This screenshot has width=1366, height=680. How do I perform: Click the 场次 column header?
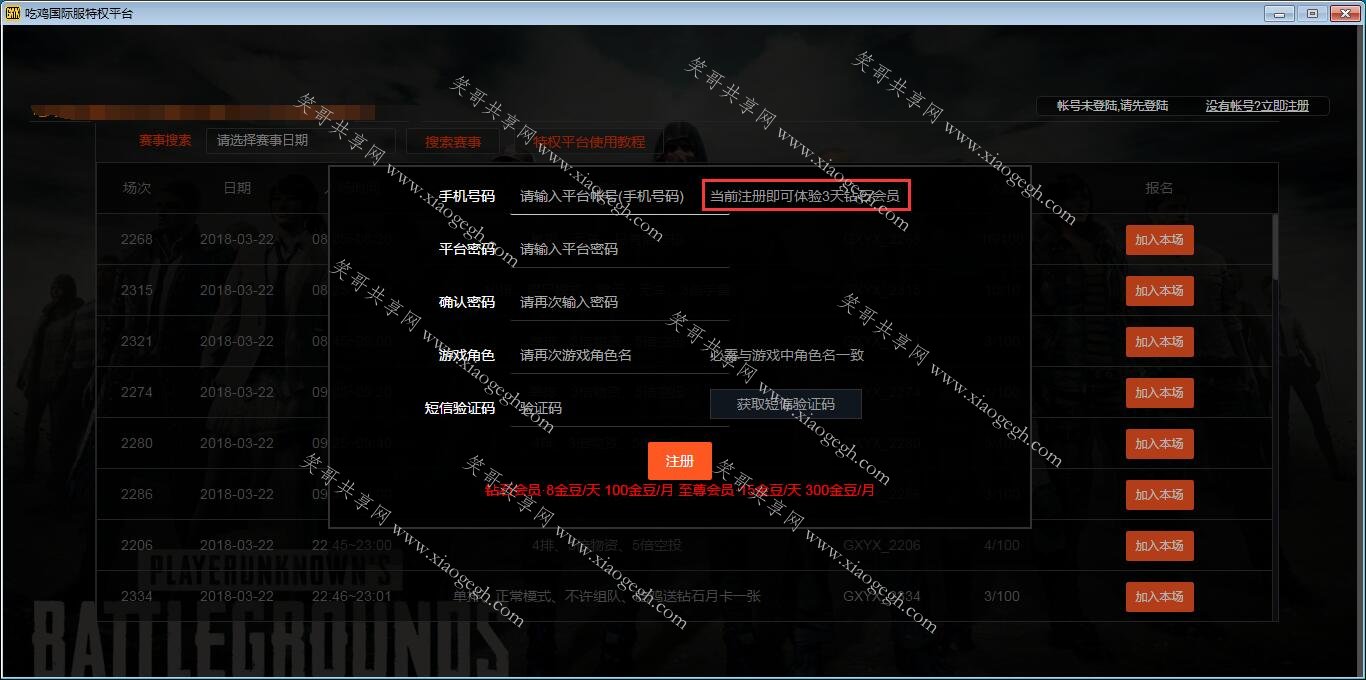137,188
